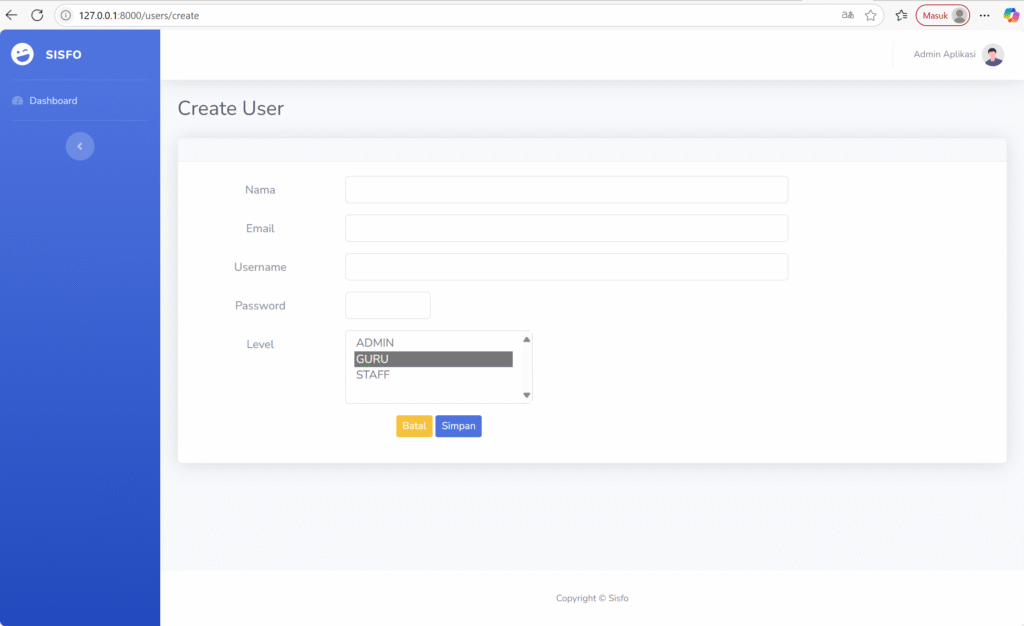Image resolution: width=1024 pixels, height=626 pixels.
Task: Click the Admin Aplikasi profile avatar
Action: (x=993, y=55)
